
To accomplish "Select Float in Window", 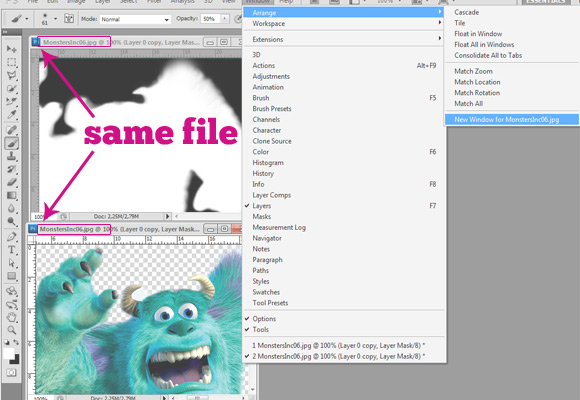I will click(x=512, y=34).
